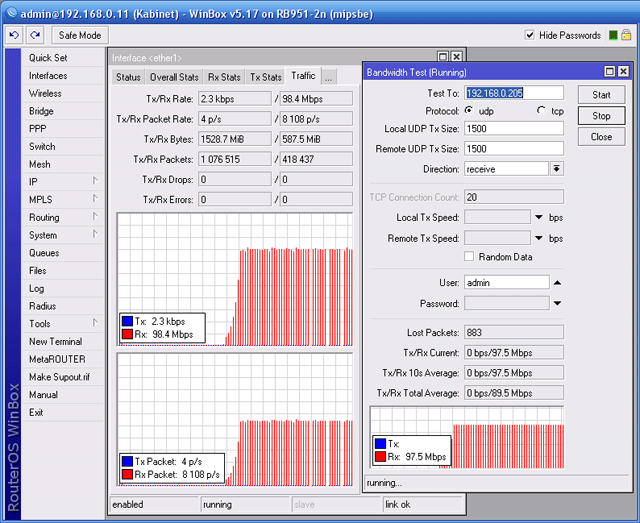Click the Password input field

click(507, 303)
